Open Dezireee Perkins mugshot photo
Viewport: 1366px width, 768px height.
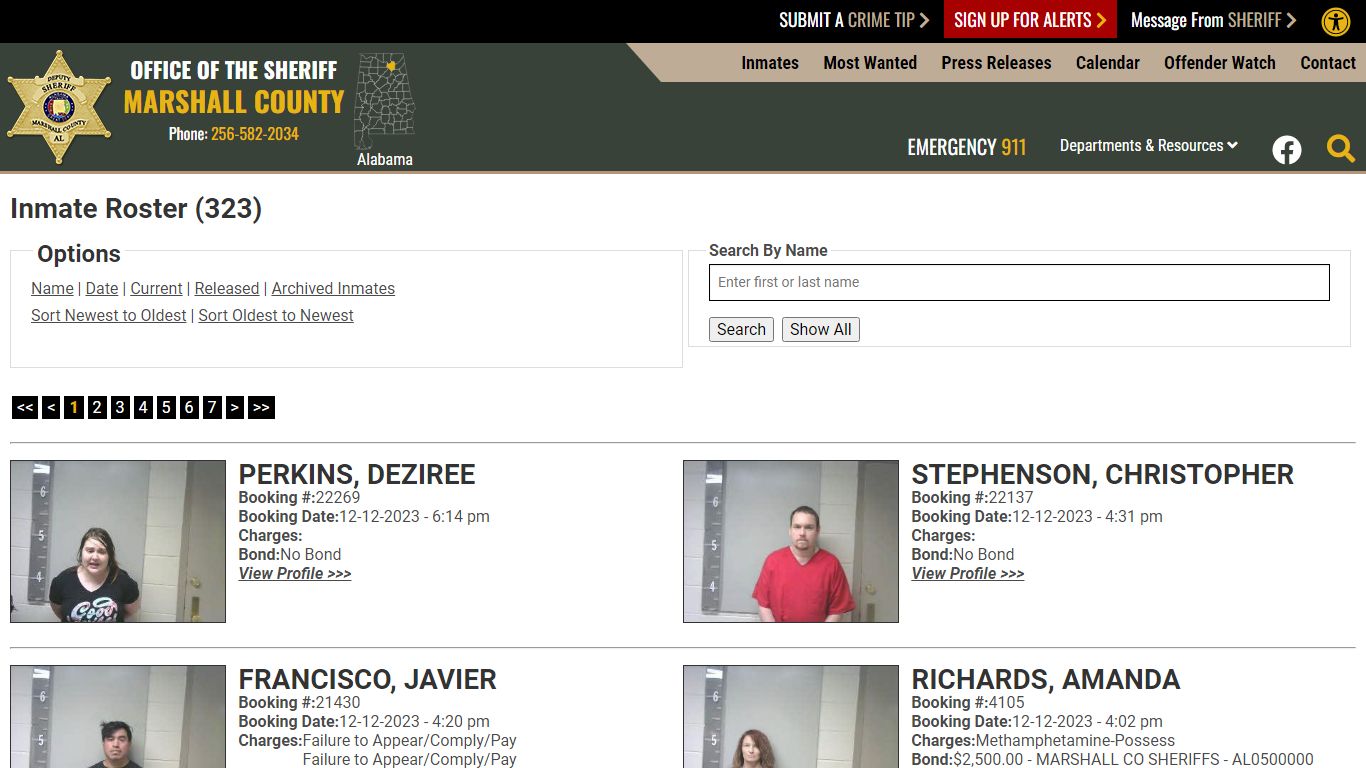118,541
